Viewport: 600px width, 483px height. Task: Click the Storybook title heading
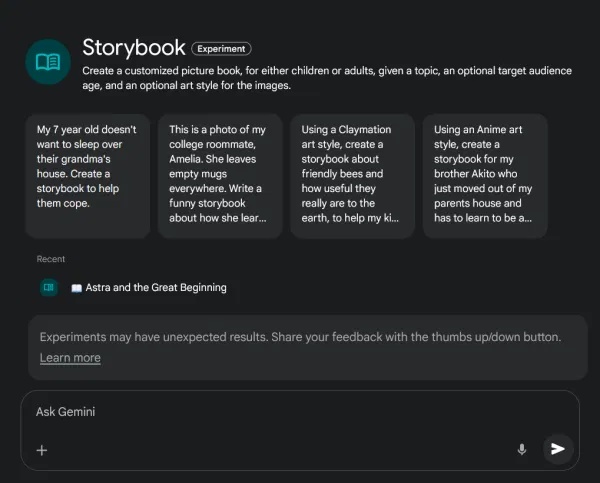pyautogui.click(x=134, y=47)
